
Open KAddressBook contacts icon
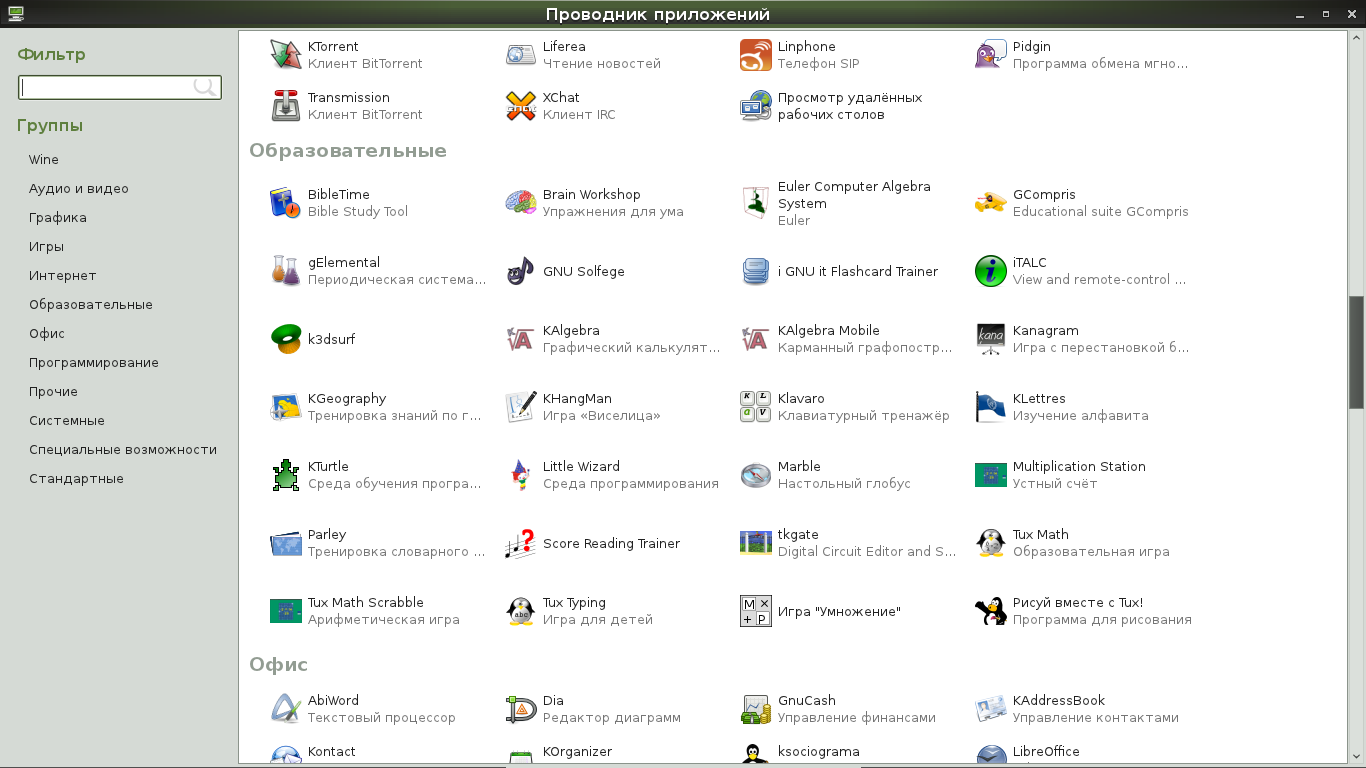991,709
